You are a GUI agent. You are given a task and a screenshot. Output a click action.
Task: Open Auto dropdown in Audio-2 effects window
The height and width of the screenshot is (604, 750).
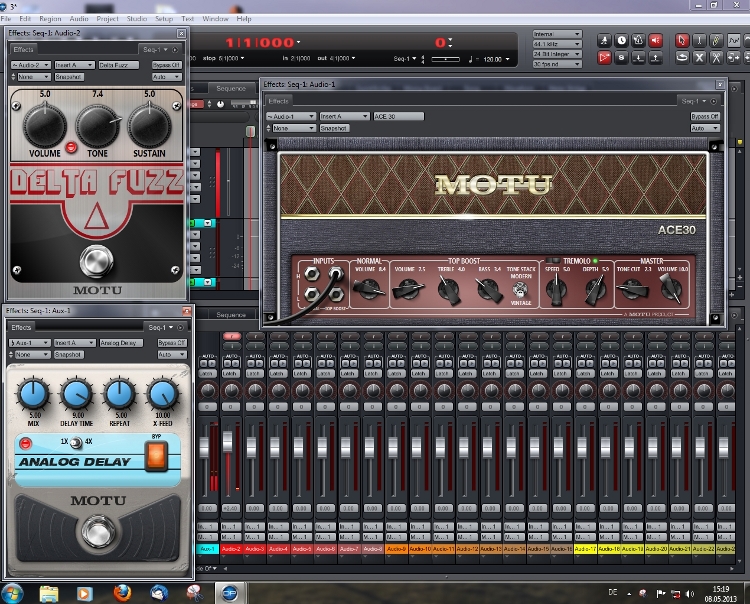point(166,77)
